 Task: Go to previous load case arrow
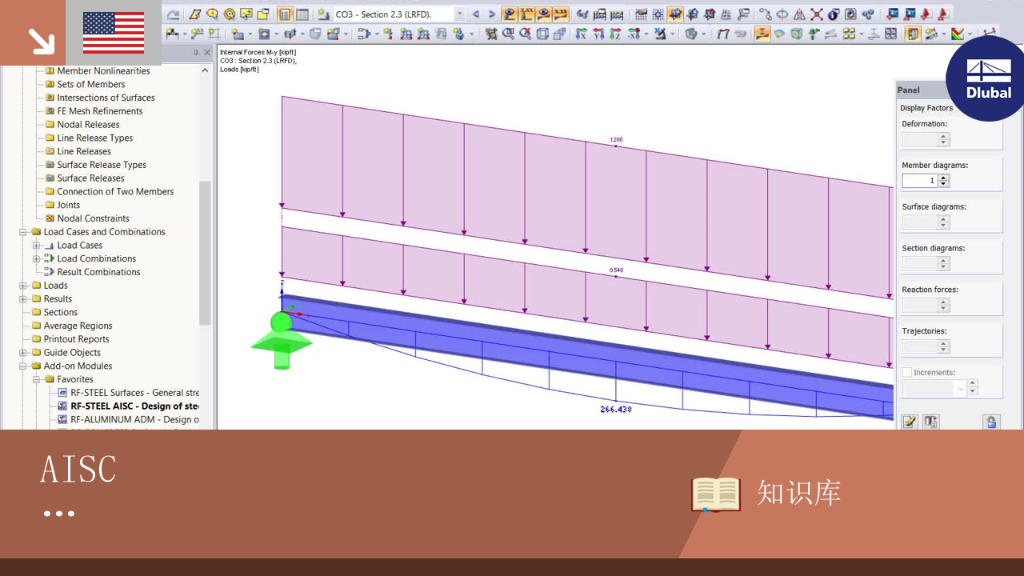coord(476,14)
